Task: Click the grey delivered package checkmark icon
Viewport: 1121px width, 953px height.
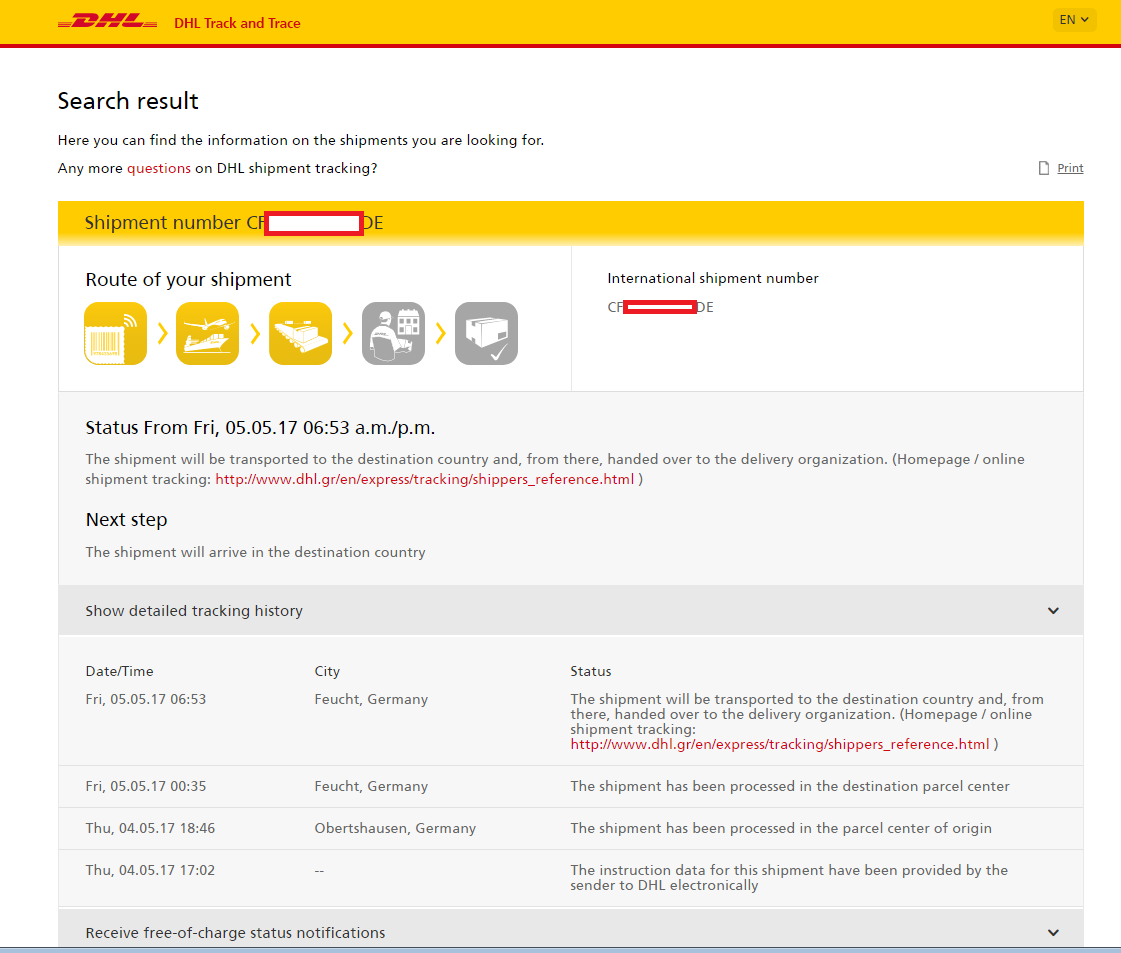Action: (486, 333)
